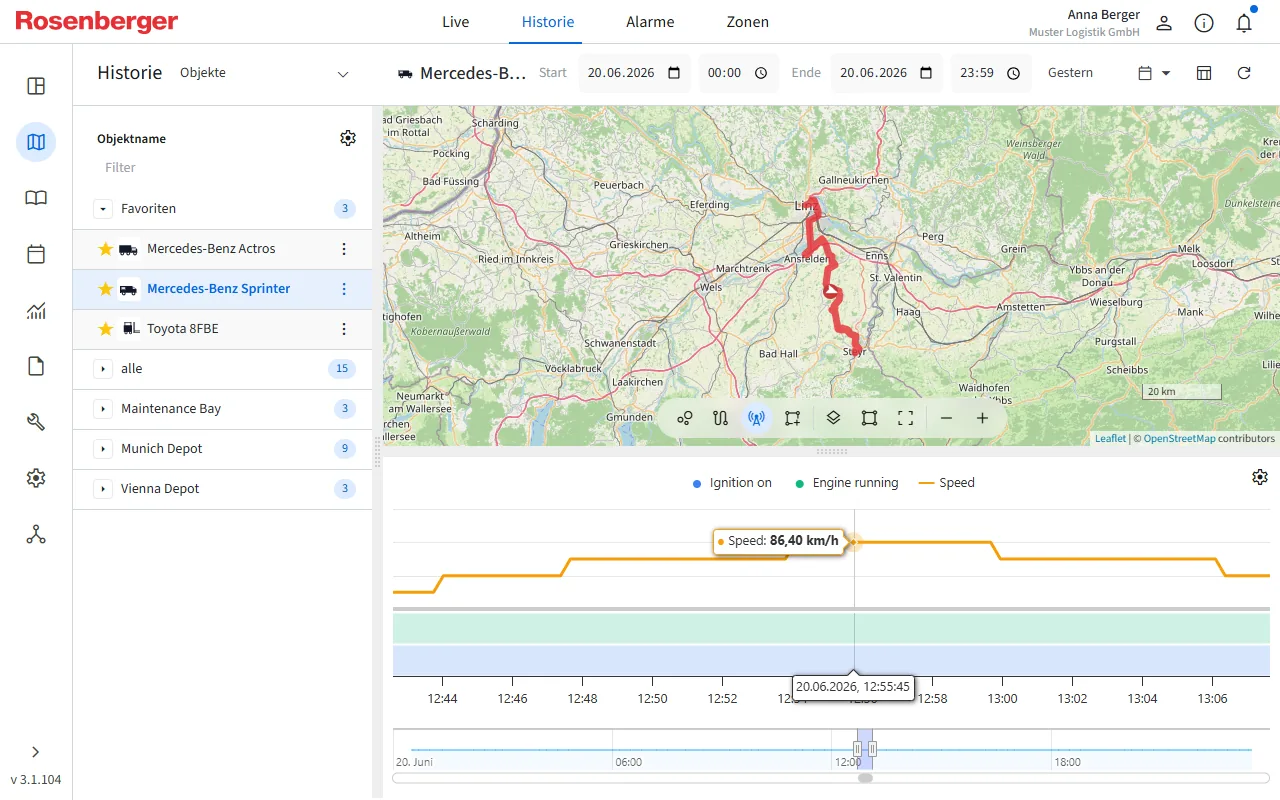Screen dimensions: 1280x800
Task: Click the Gestern quick range button
Action: click(x=1070, y=73)
